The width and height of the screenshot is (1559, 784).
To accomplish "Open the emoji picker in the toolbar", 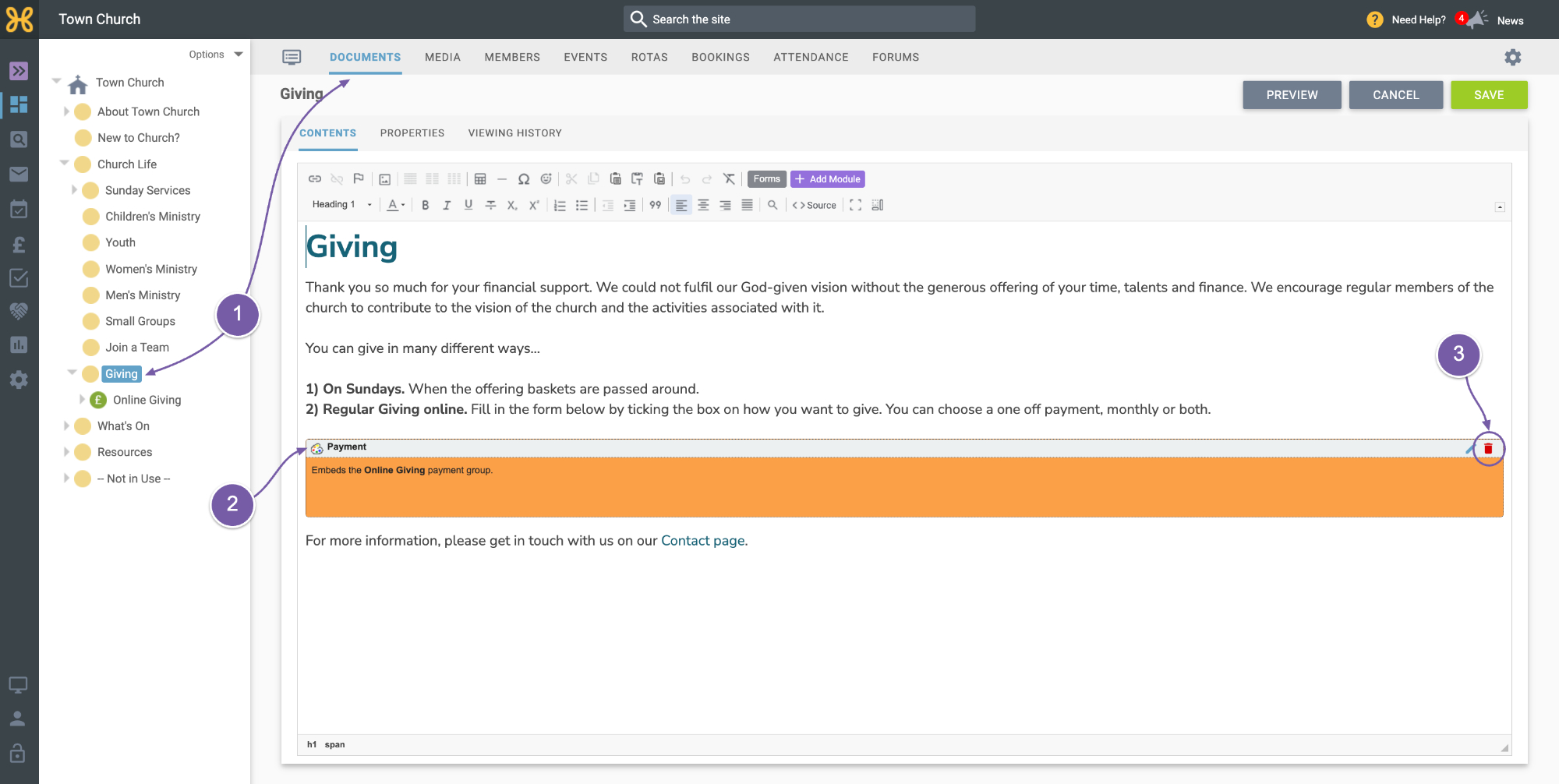I will tap(546, 179).
